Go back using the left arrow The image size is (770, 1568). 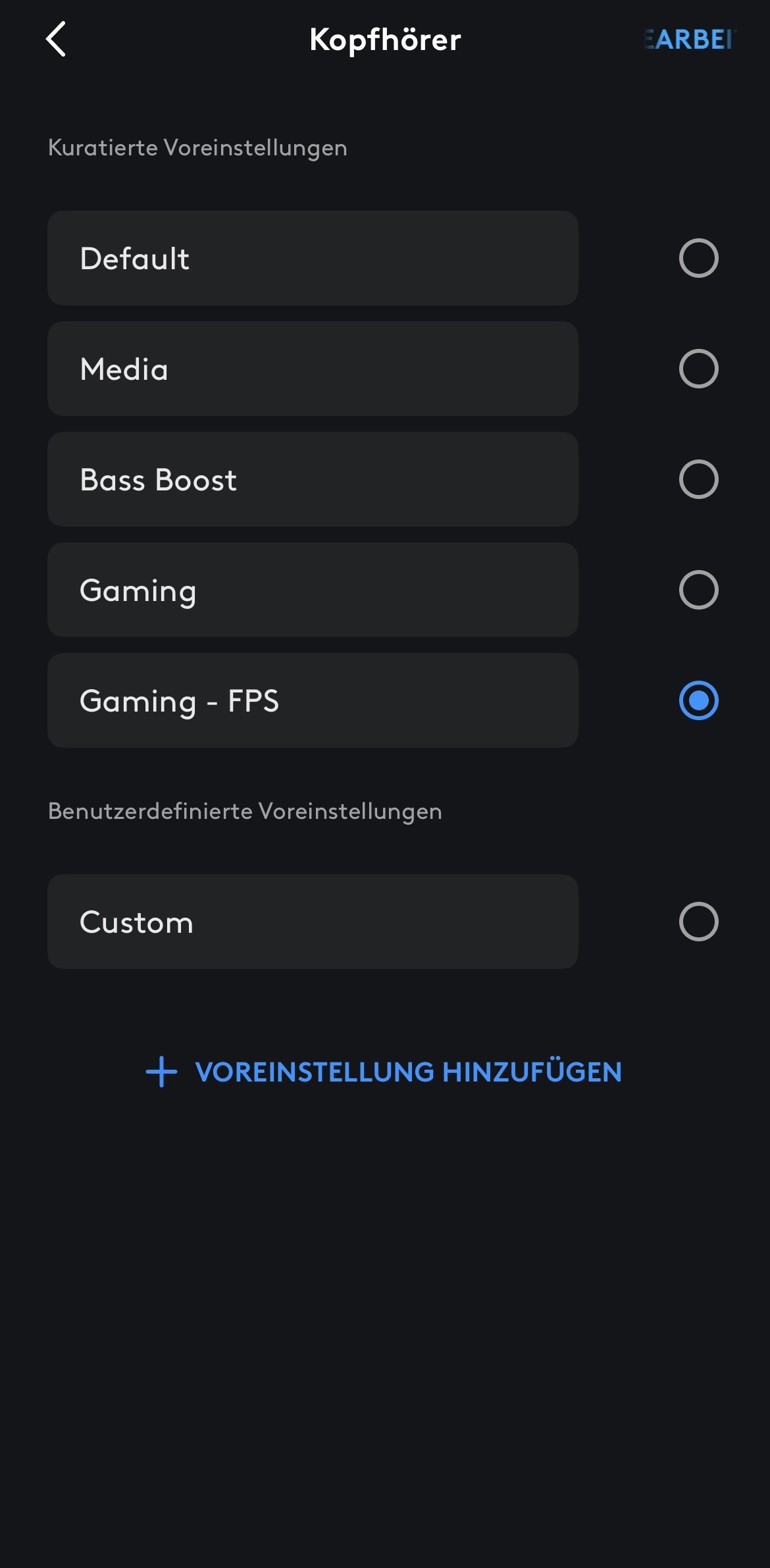click(56, 39)
